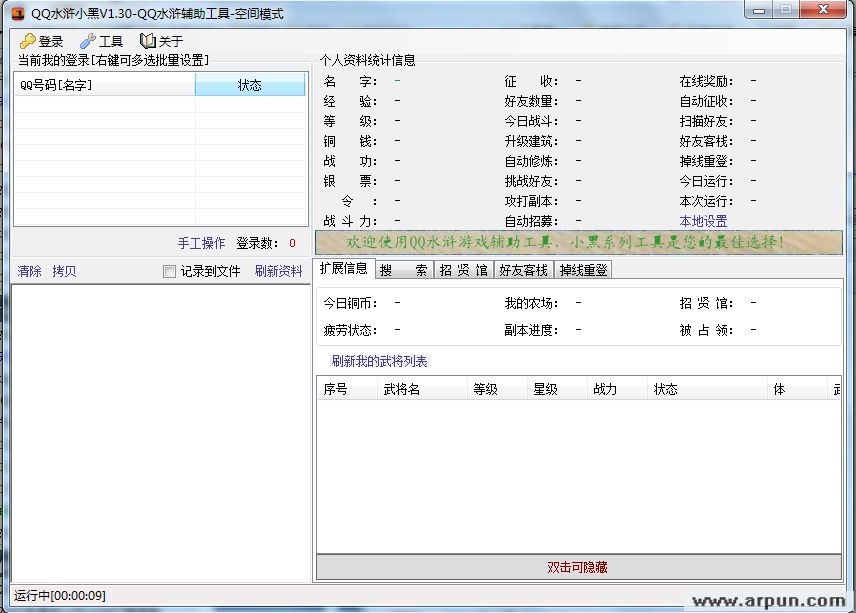Minimize the QQ水浒小黑 window
The width and height of the screenshot is (856, 613).
(759, 10)
